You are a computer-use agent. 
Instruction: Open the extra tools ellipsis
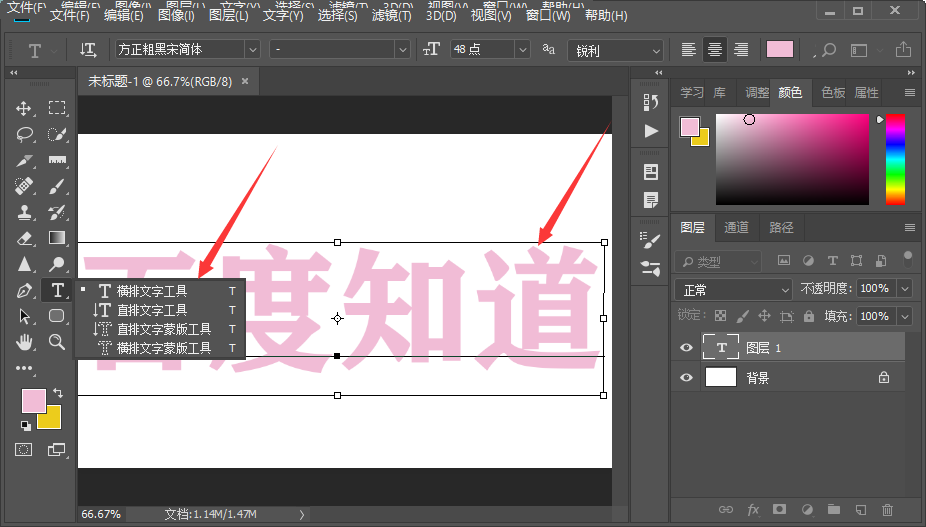click(x=24, y=368)
